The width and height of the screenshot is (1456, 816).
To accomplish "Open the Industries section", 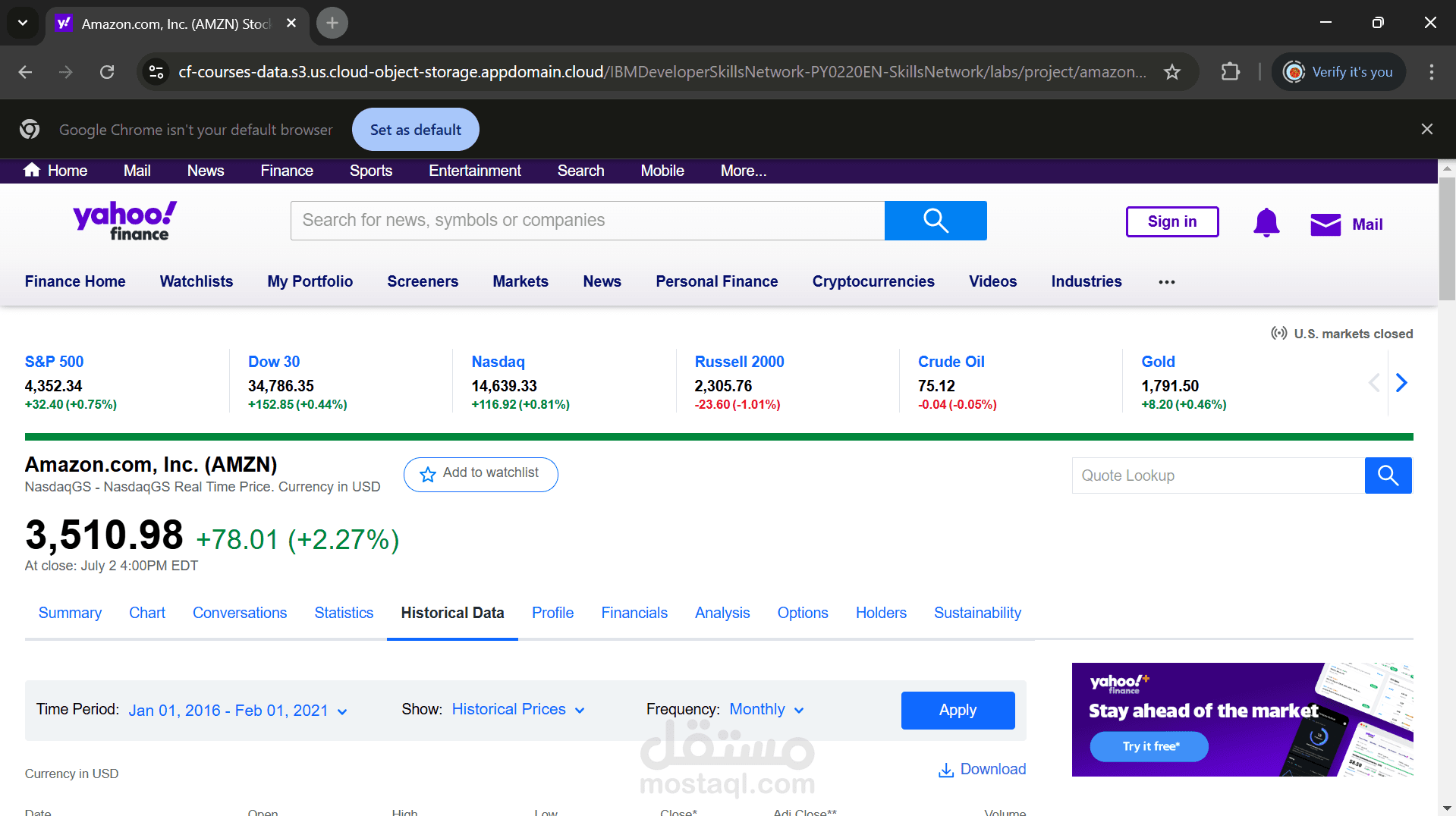I will pos(1086,281).
